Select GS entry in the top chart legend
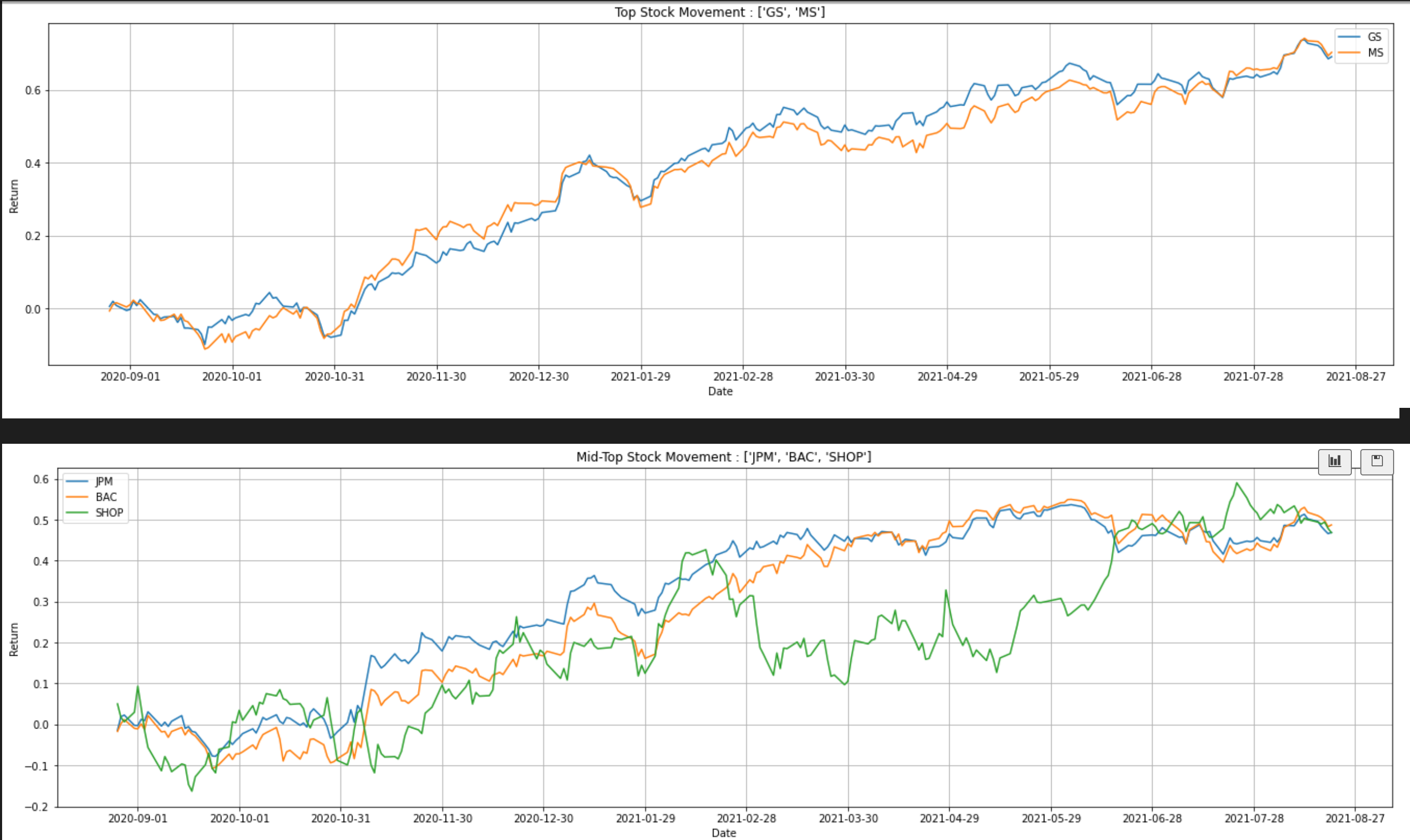 pos(1360,37)
